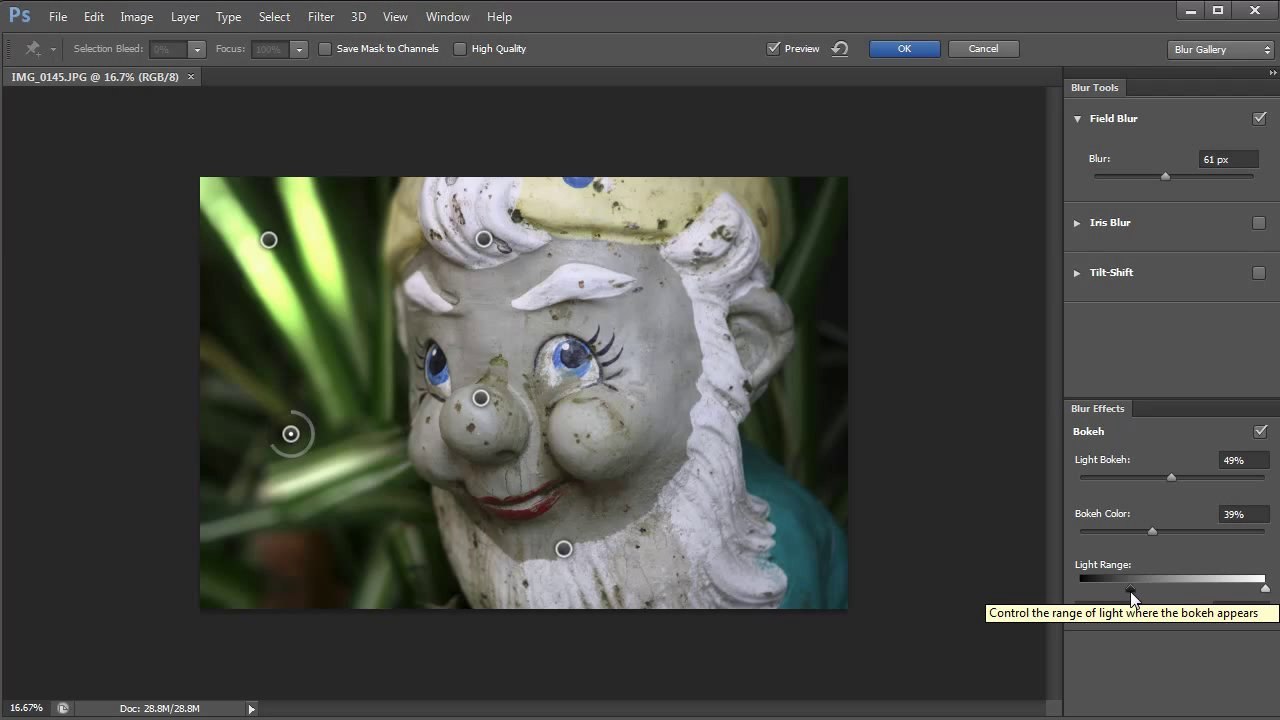Collapse the Field Blur section triangle

click(1077, 119)
